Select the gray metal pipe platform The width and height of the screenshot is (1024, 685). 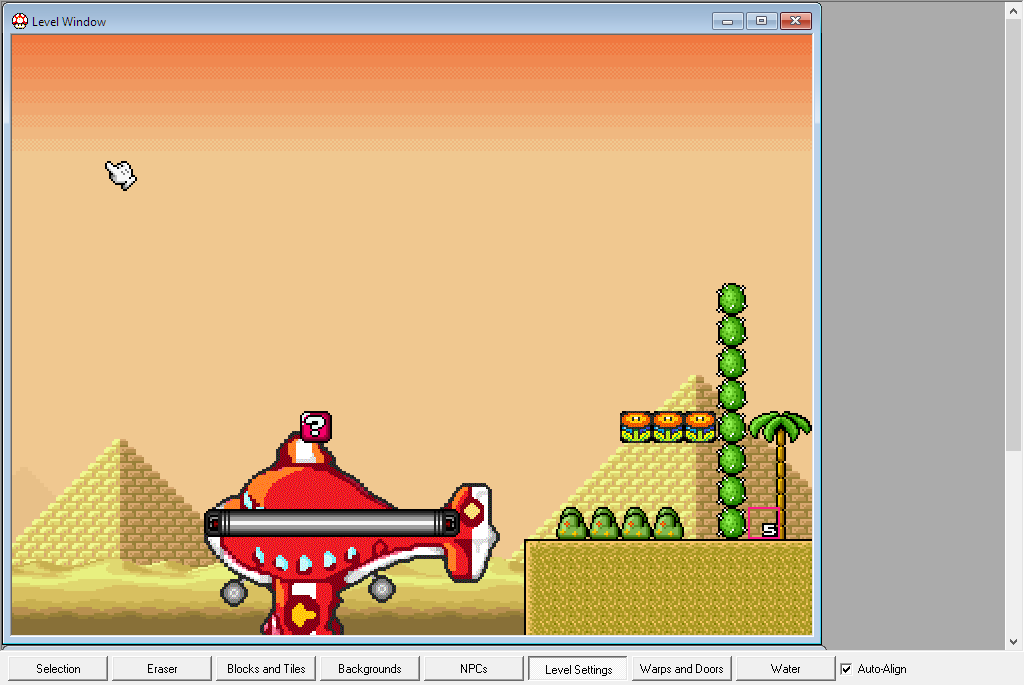pos(332,523)
